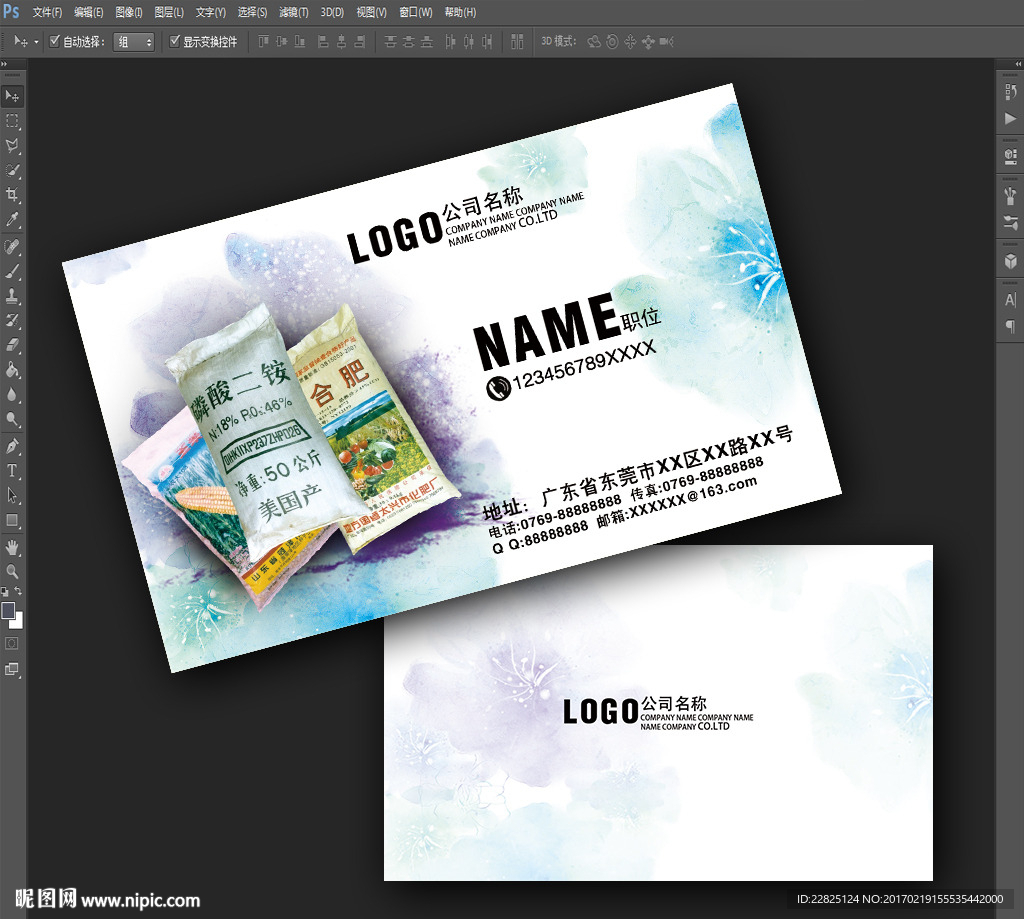Viewport: 1024px width, 919px height.
Task: Select the Eraser tool
Action: click(x=12, y=345)
